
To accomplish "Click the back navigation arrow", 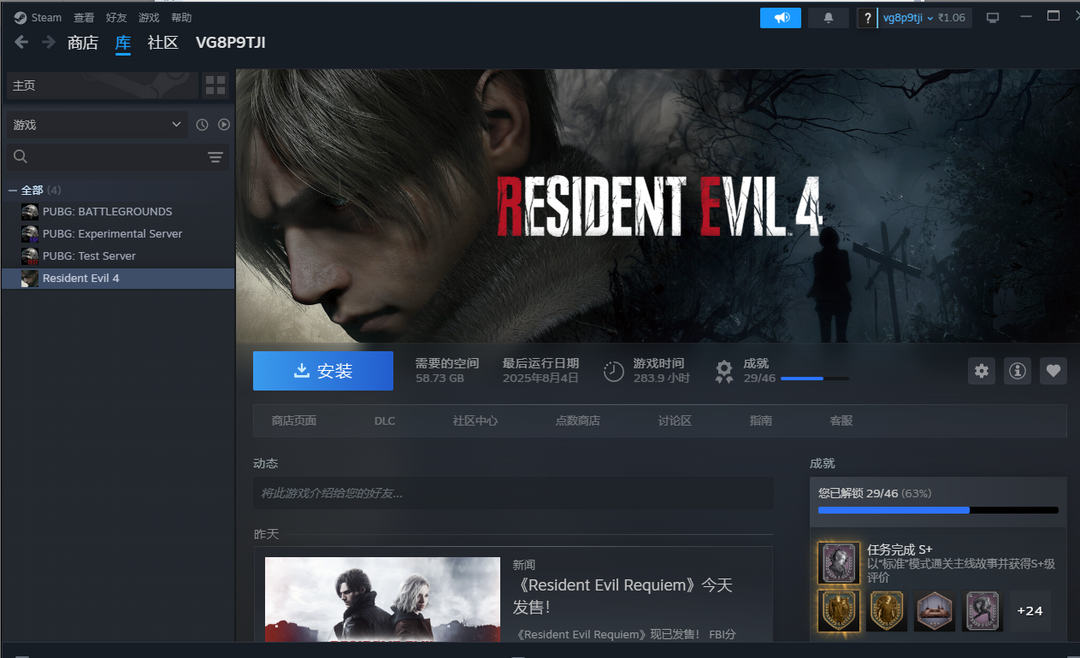I will point(21,42).
